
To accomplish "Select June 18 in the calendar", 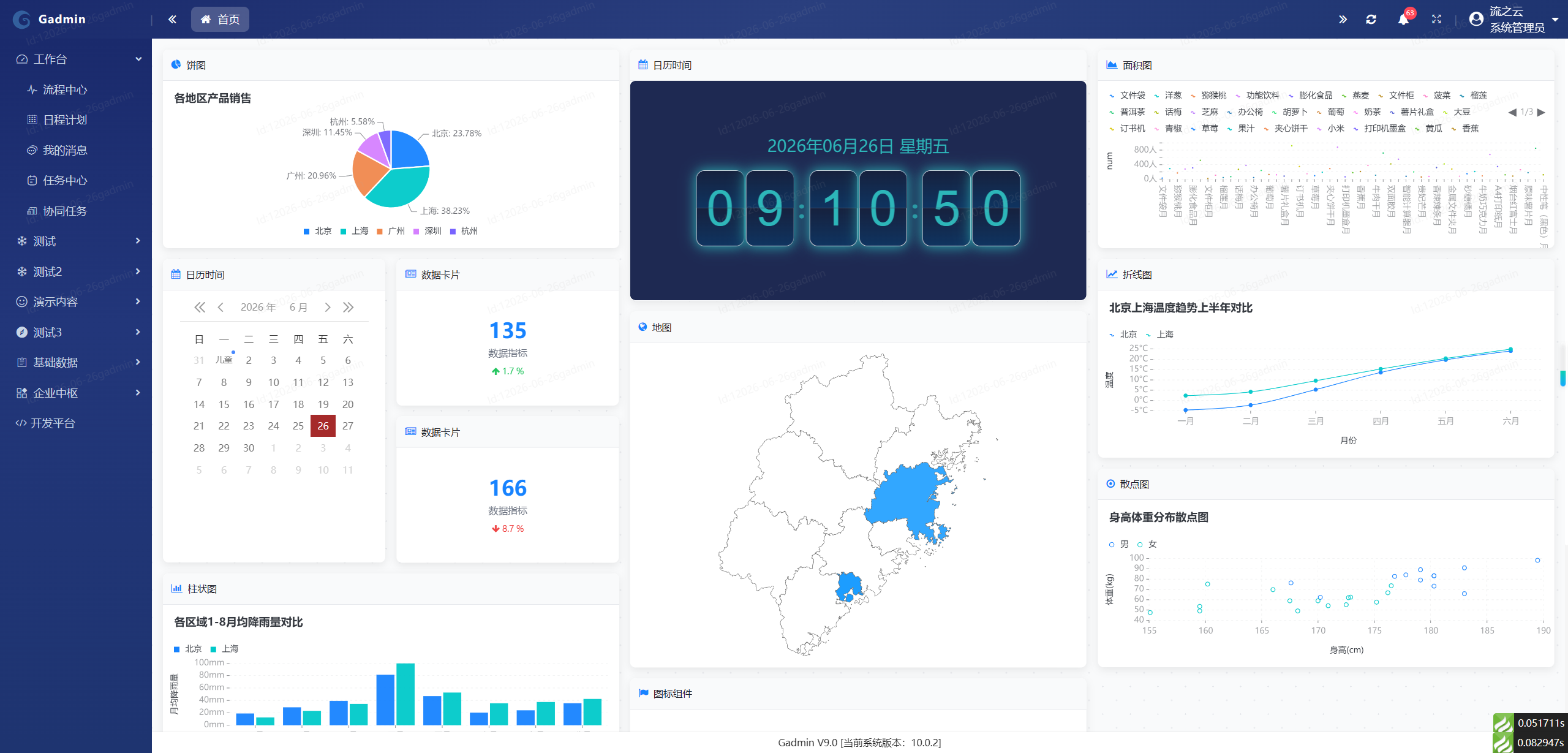I will coord(298,404).
